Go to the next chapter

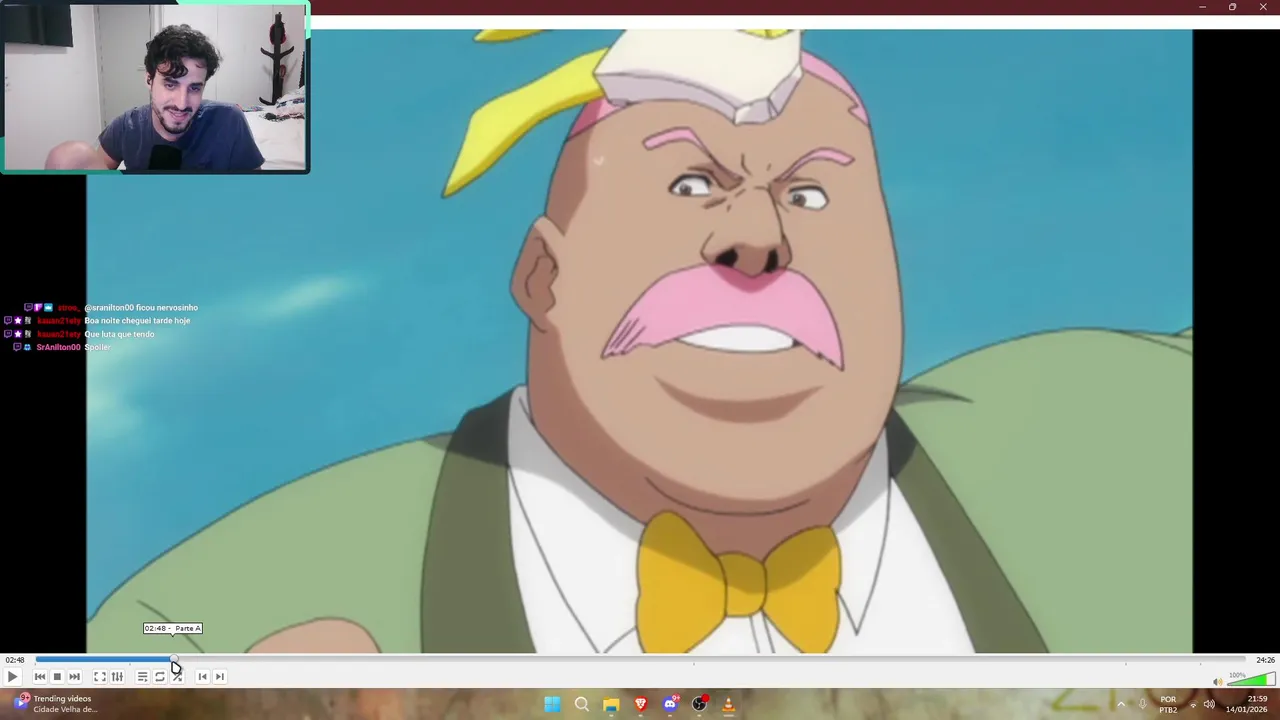(x=220, y=677)
